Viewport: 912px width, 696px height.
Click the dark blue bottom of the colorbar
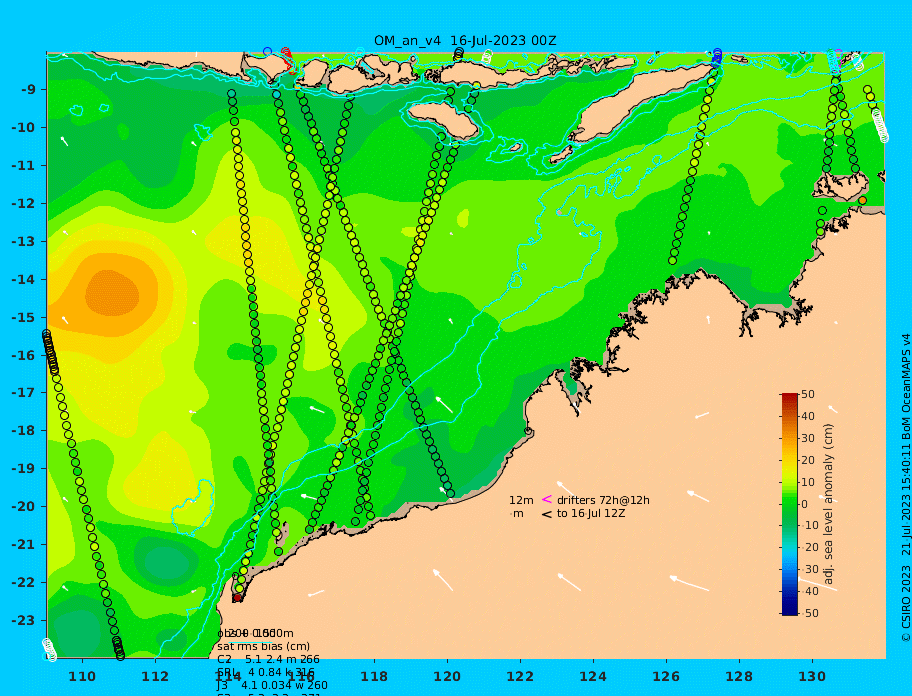[x=790, y=610]
